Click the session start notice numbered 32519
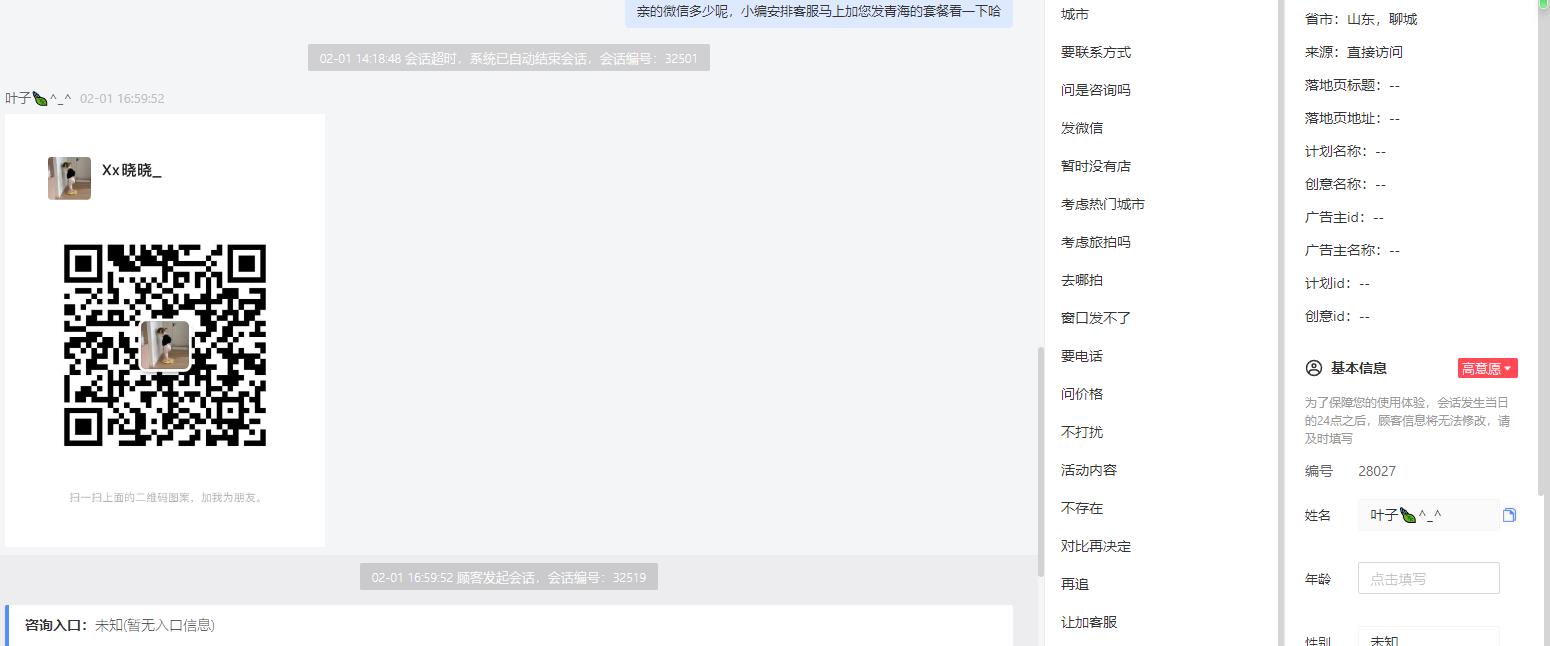Screen dimensions: 1550x646 tap(509, 577)
